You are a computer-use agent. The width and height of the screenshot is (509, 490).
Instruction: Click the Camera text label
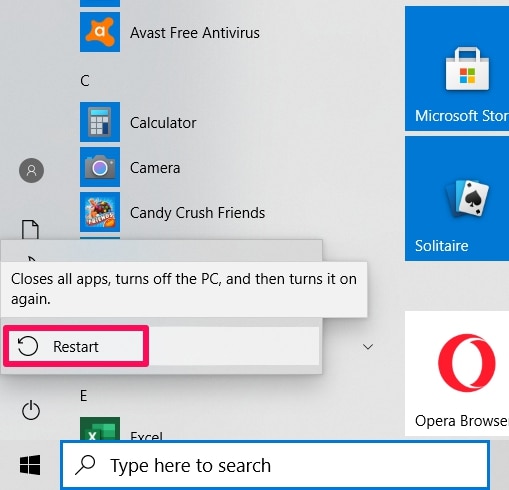click(x=155, y=168)
